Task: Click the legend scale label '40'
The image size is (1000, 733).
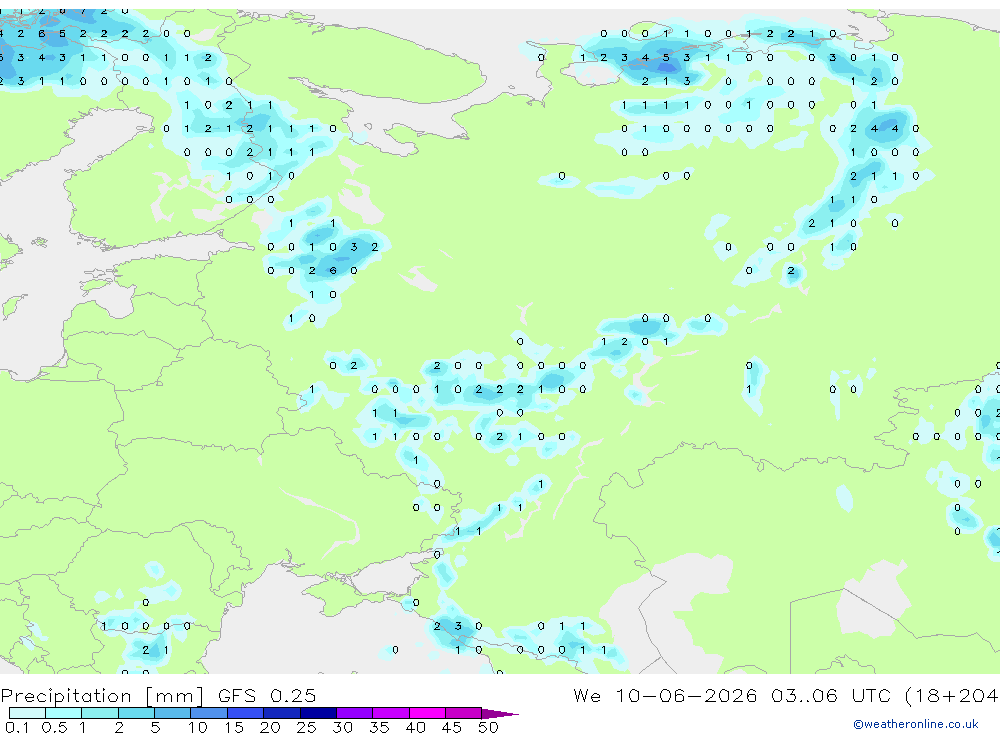Action: pyautogui.click(x=415, y=727)
